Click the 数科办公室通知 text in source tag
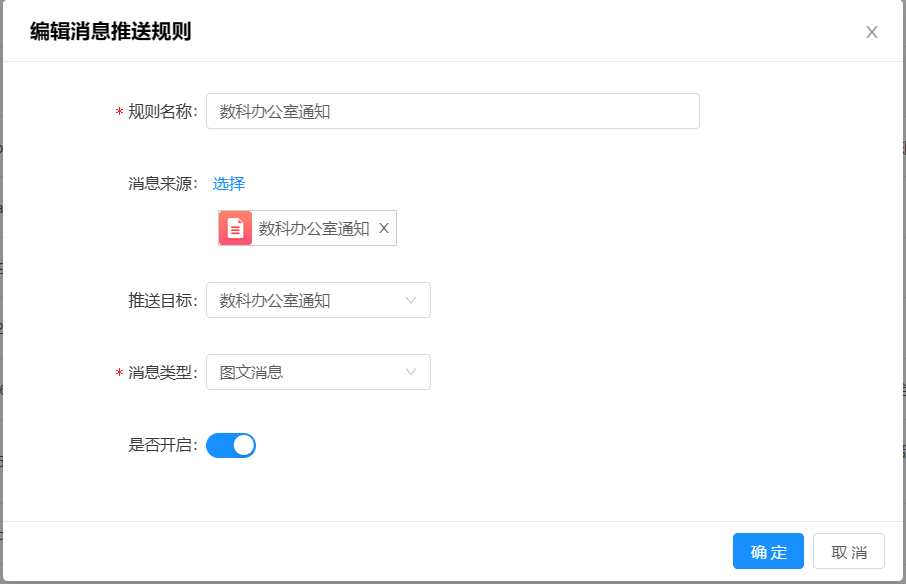 click(x=314, y=228)
